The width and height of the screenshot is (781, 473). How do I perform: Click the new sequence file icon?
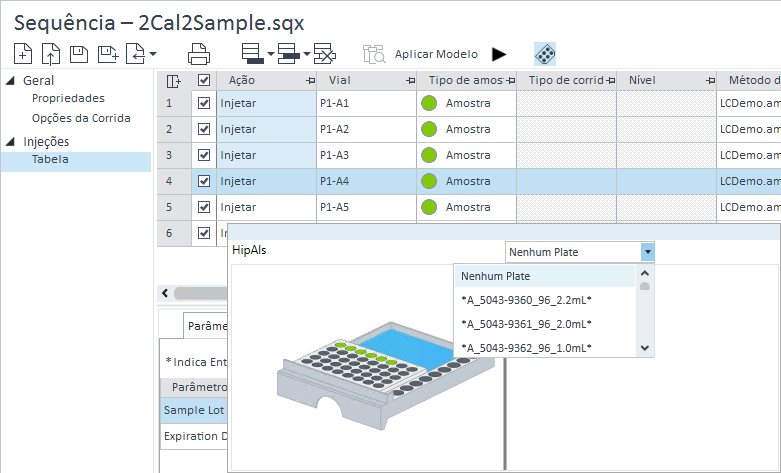tap(23, 54)
